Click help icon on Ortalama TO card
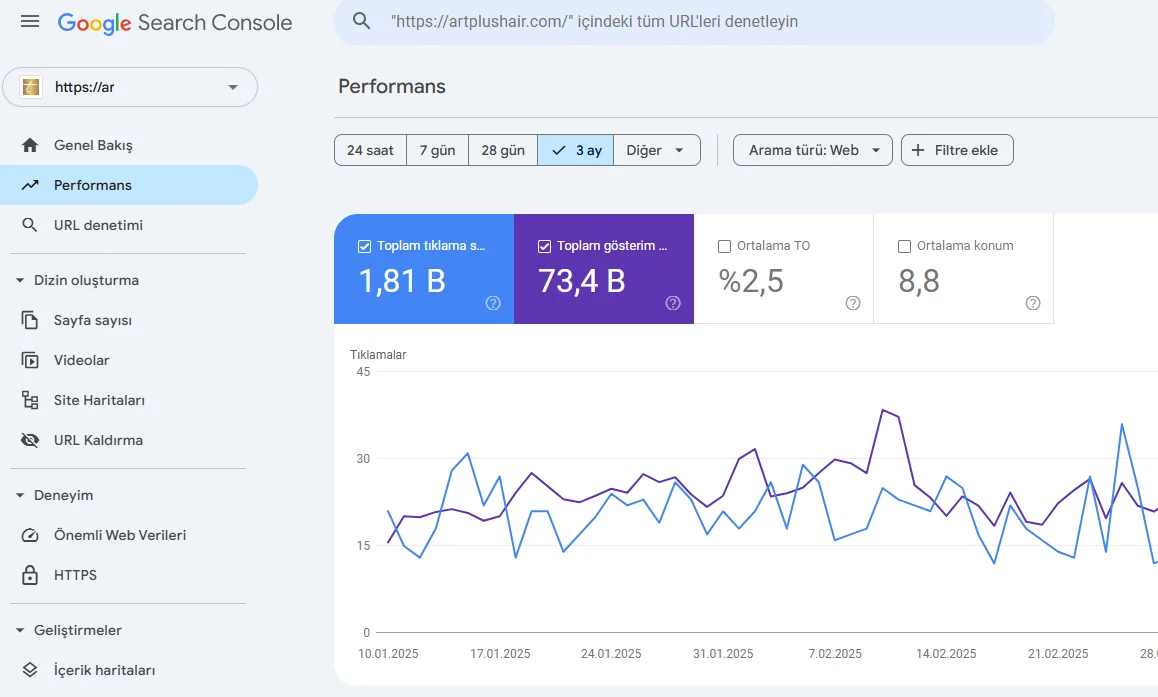1158x697 pixels. (853, 303)
